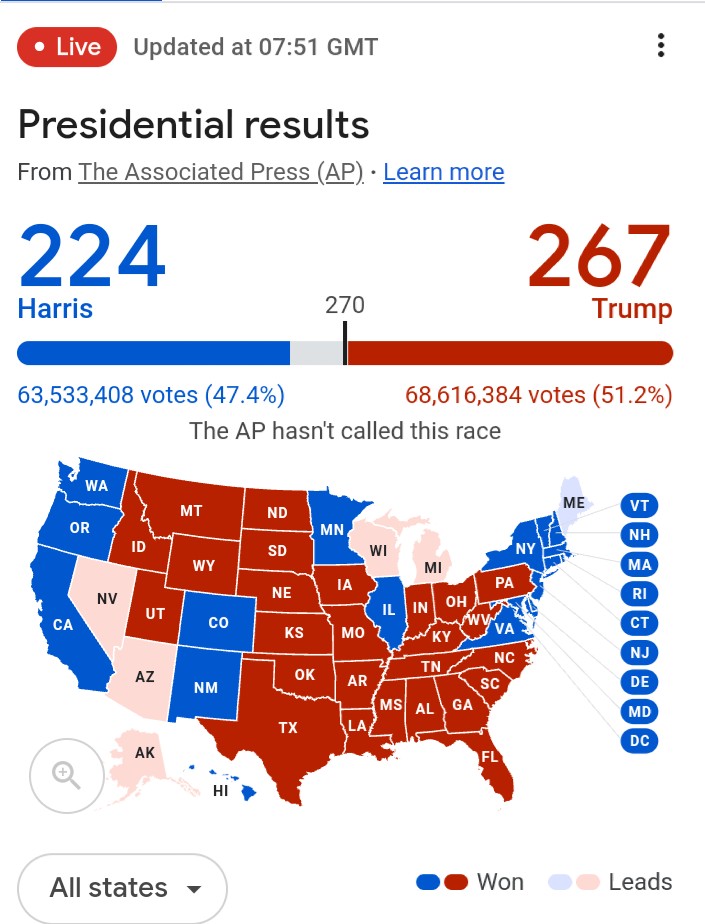Open the three-dot more options menu
The image size is (705, 924).
click(660, 46)
